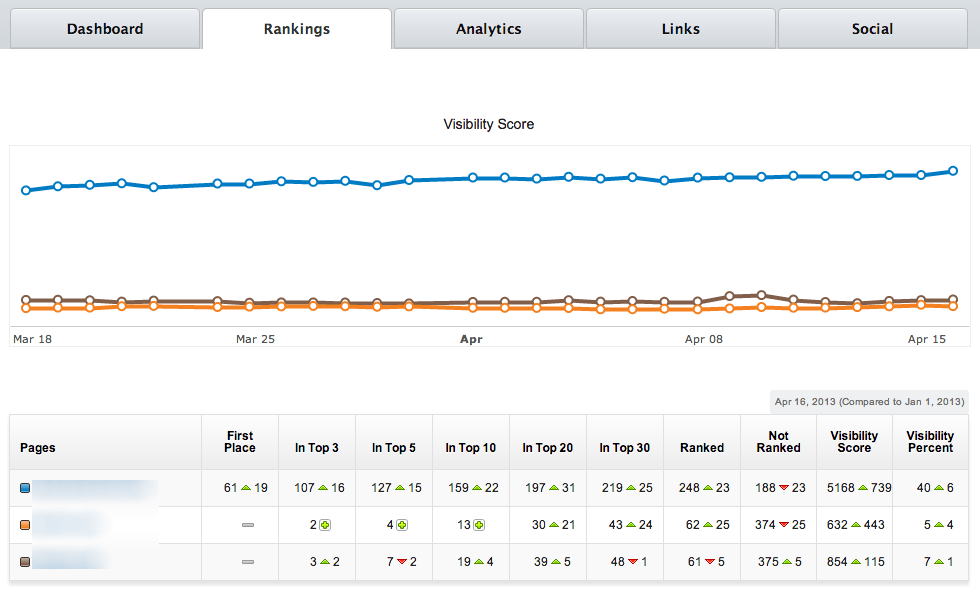
Task: Click the blurred page name in orange row
Action: click(68, 525)
